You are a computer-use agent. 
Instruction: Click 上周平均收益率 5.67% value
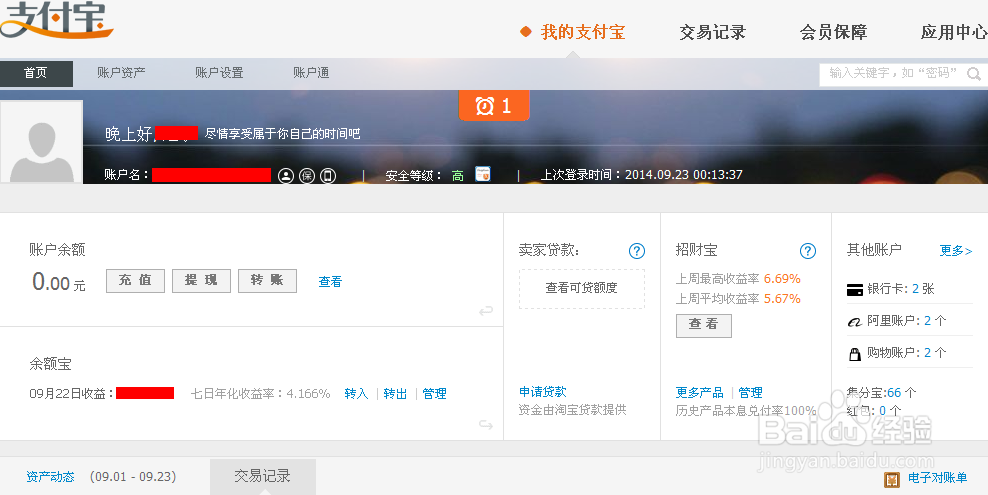click(x=782, y=299)
